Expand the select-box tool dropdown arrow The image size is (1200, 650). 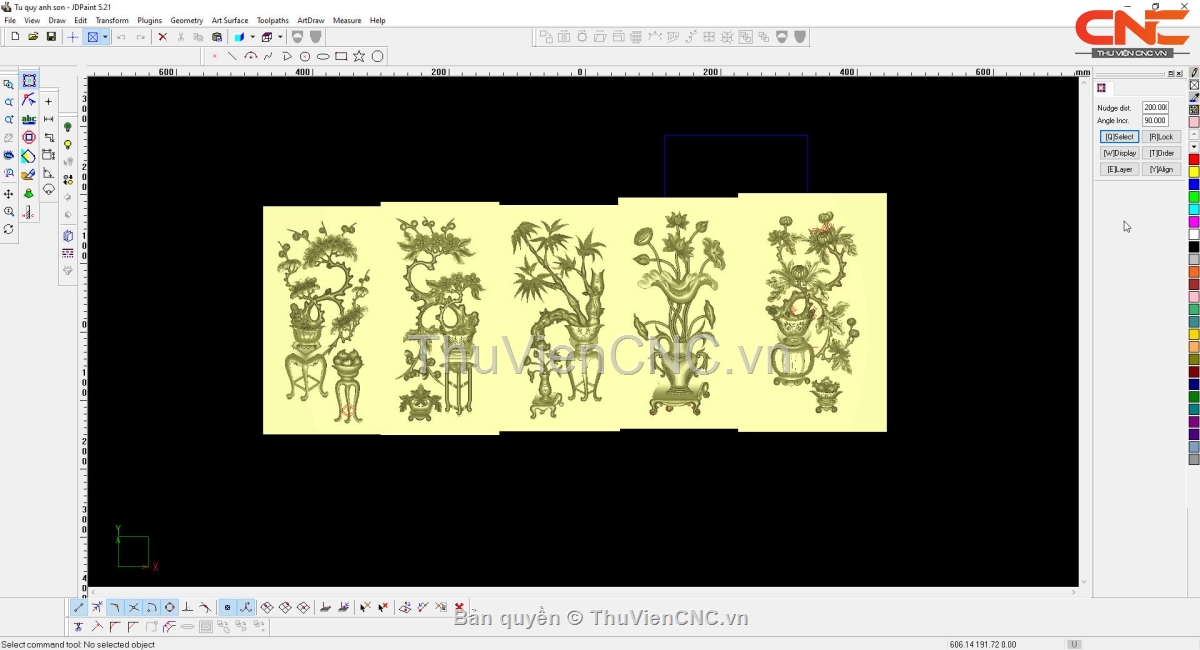(105, 37)
